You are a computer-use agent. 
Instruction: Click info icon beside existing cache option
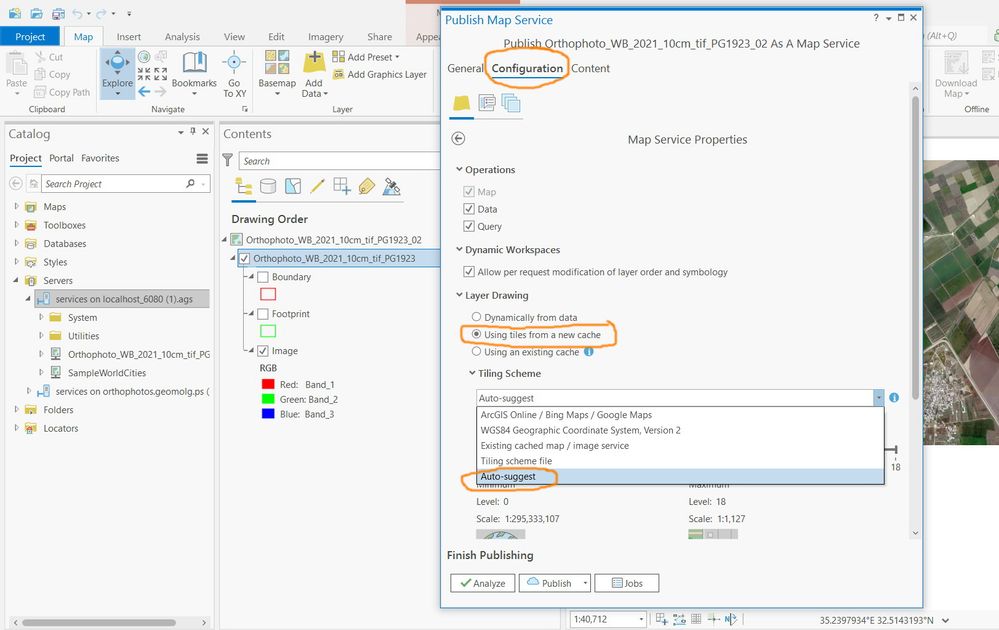tap(589, 352)
